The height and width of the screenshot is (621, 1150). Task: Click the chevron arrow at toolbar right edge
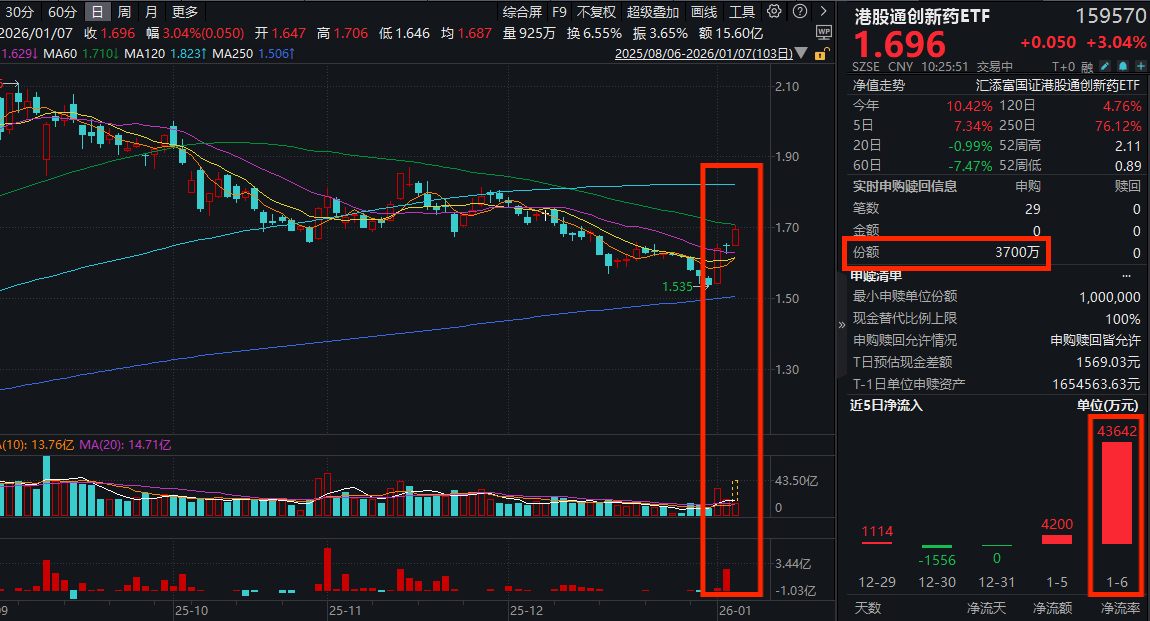point(823,11)
